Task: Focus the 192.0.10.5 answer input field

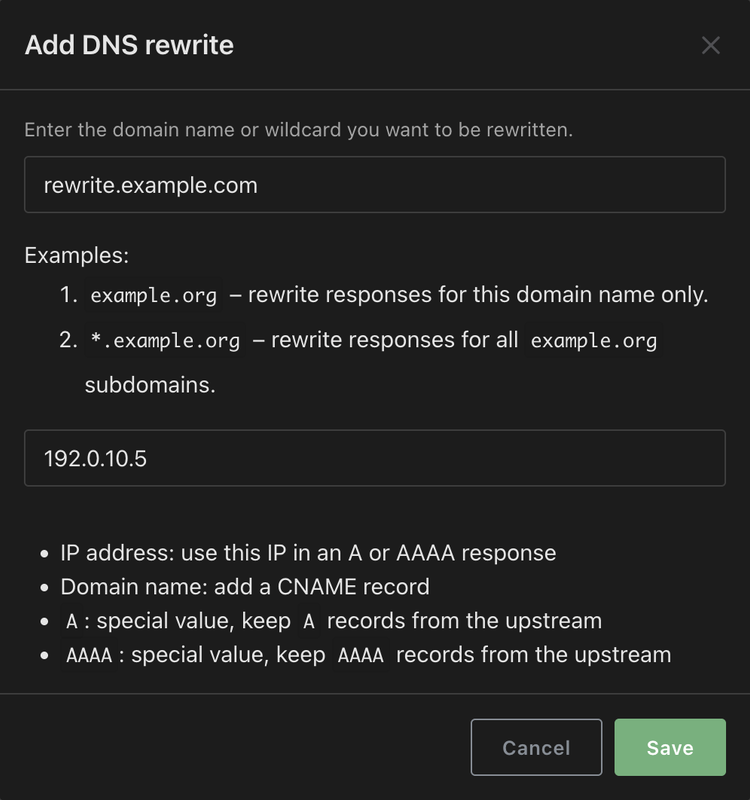Action: pyautogui.click(x=374, y=458)
